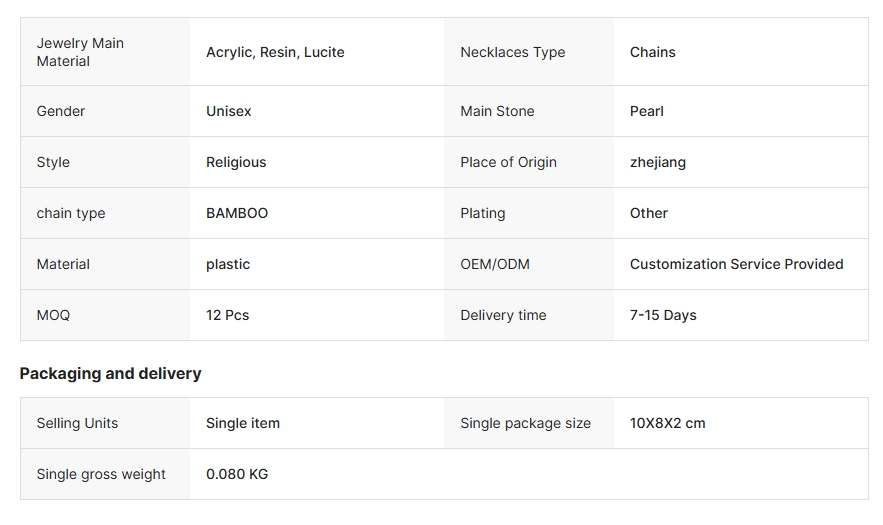
Task: Select the "Plating" attribute label
Action: [x=482, y=213]
